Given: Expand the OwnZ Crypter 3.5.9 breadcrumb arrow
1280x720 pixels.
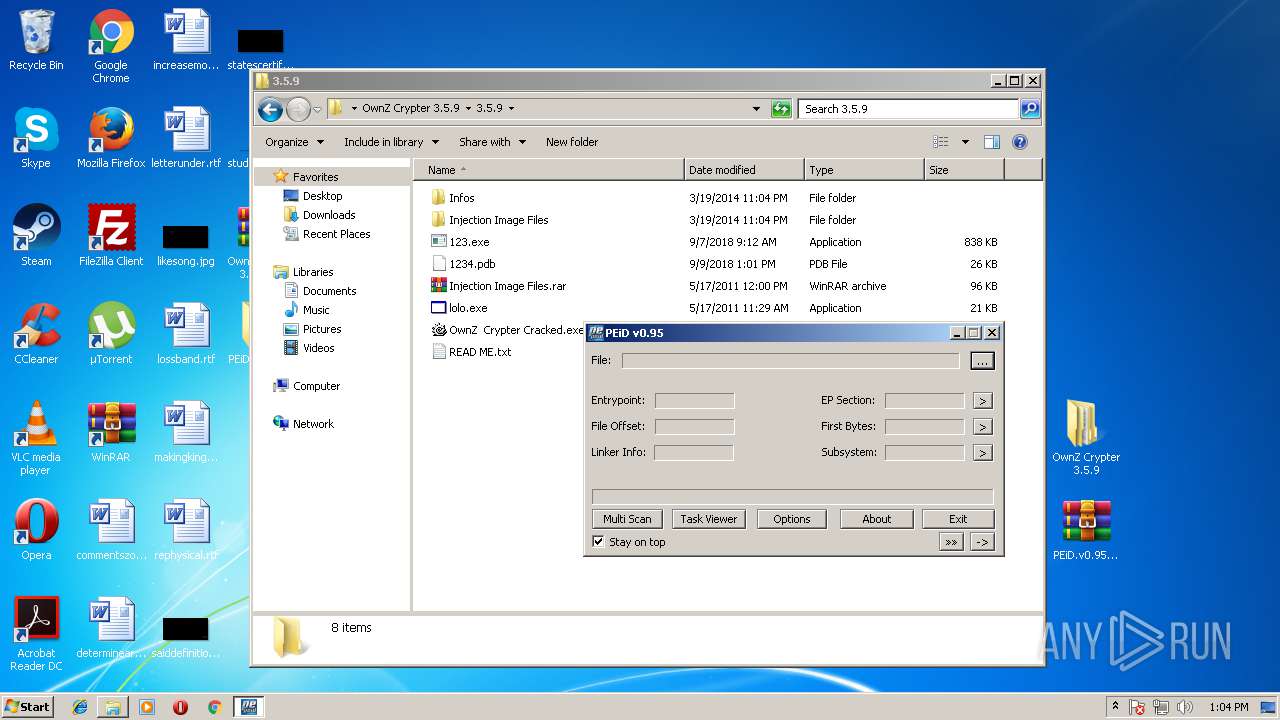Looking at the screenshot, I should pyautogui.click(x=468, y=108).
